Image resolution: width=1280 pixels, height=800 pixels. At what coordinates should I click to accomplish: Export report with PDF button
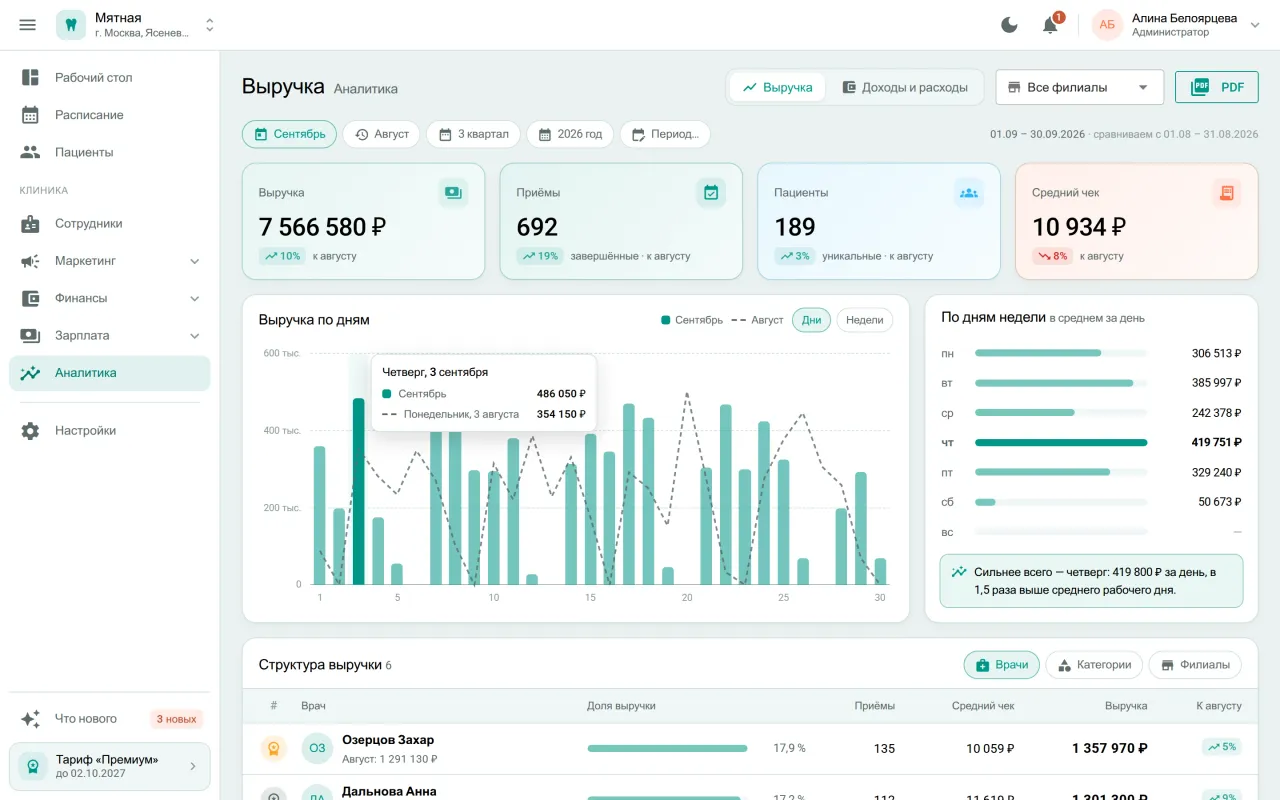(x=1216, y=87)
